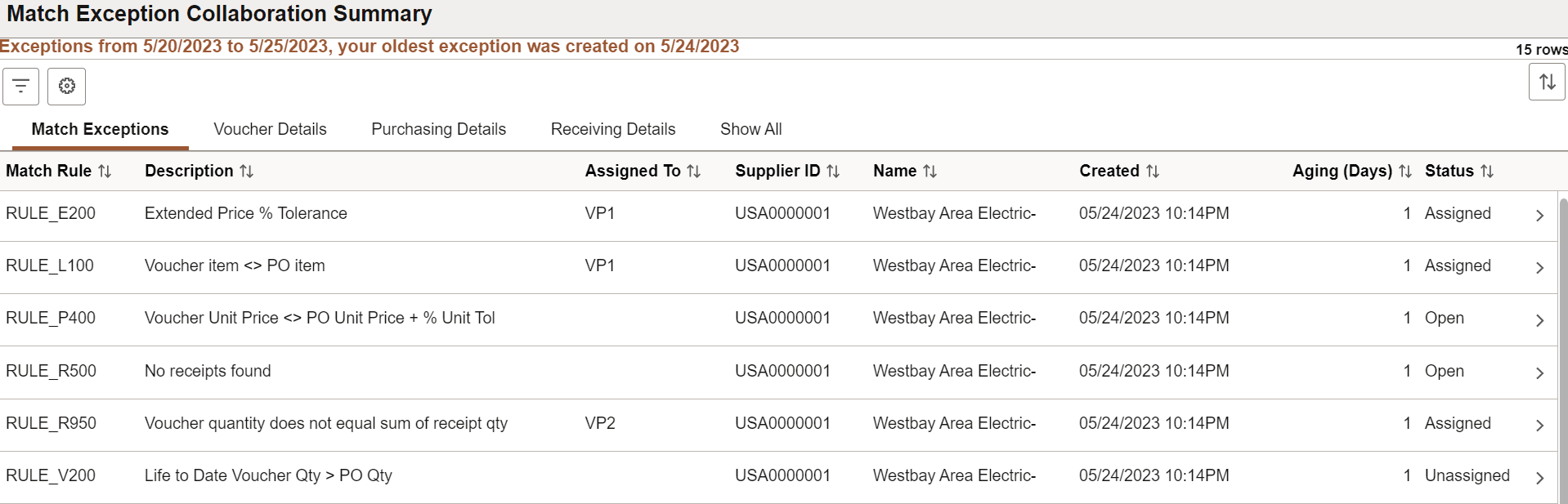Open the grid settings gear icon
The image size is (1568, 504).
click(67, 86)
